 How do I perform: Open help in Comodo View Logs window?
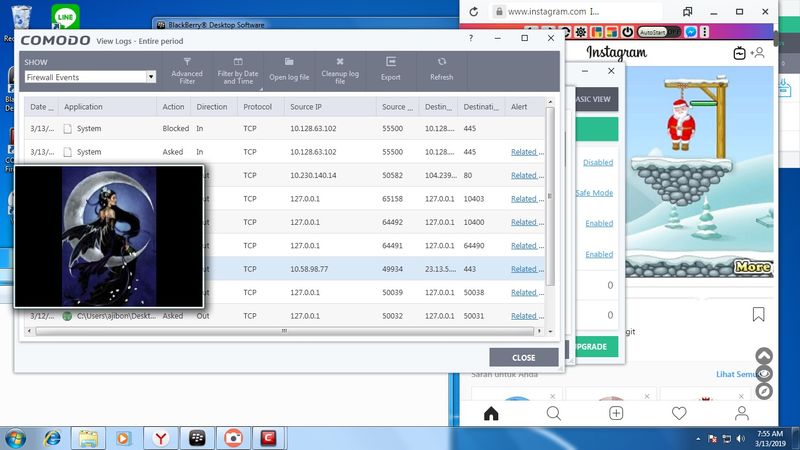tap(471, 38)
